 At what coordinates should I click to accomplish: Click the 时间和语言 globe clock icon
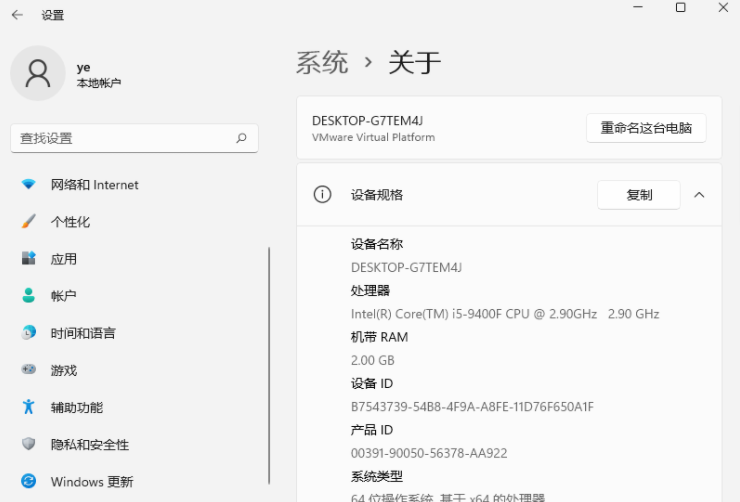(x=29, y=333)
